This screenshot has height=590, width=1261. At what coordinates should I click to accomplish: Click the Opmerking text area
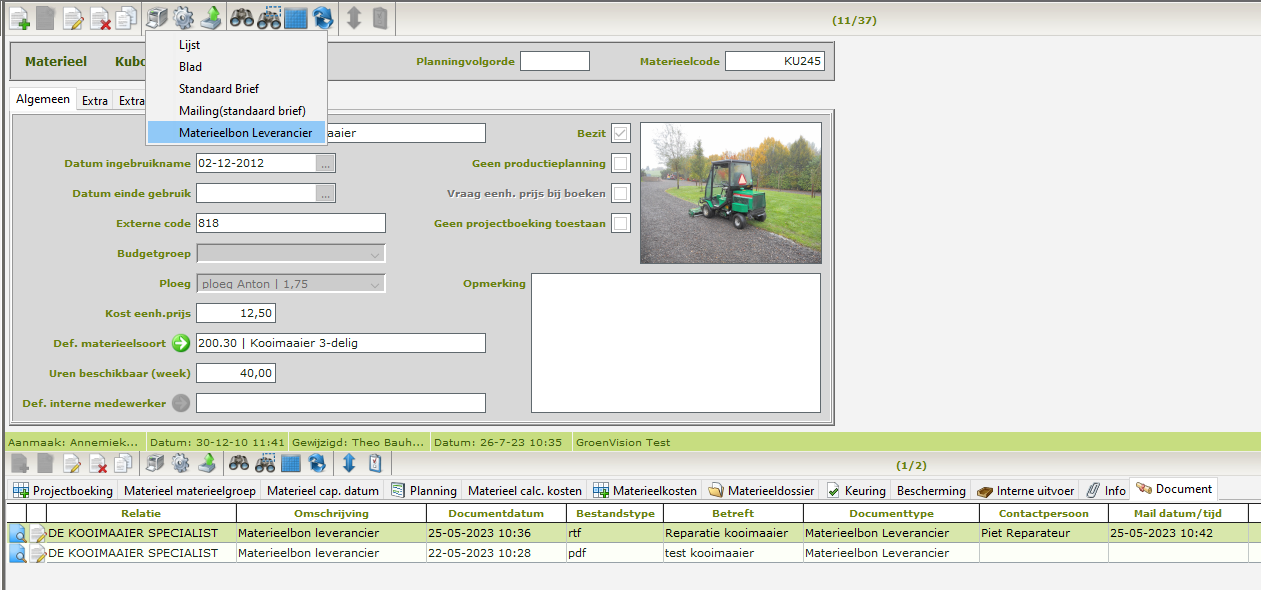tap(675, 342)
